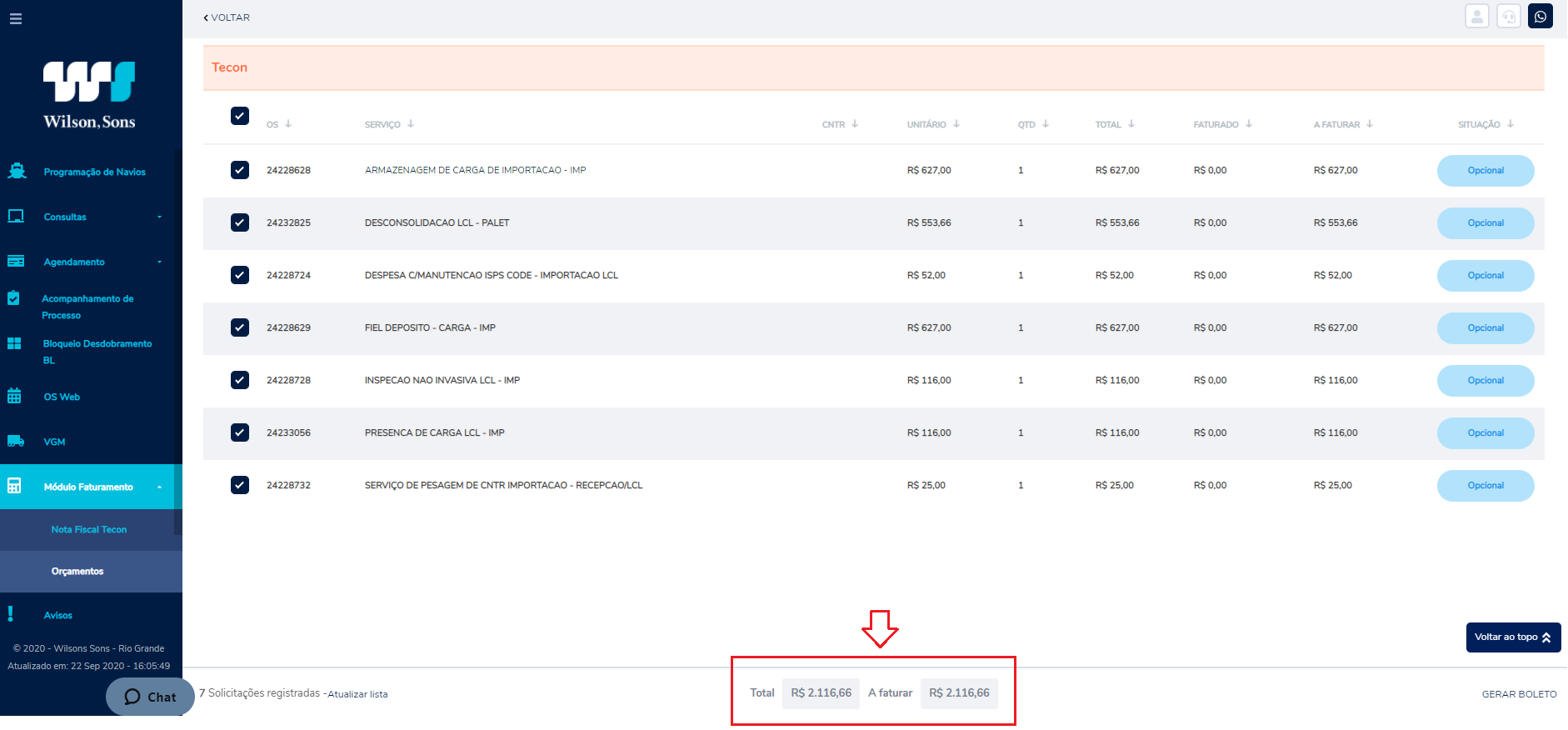Select Orçamentos in the sidebar

[77, 572]
